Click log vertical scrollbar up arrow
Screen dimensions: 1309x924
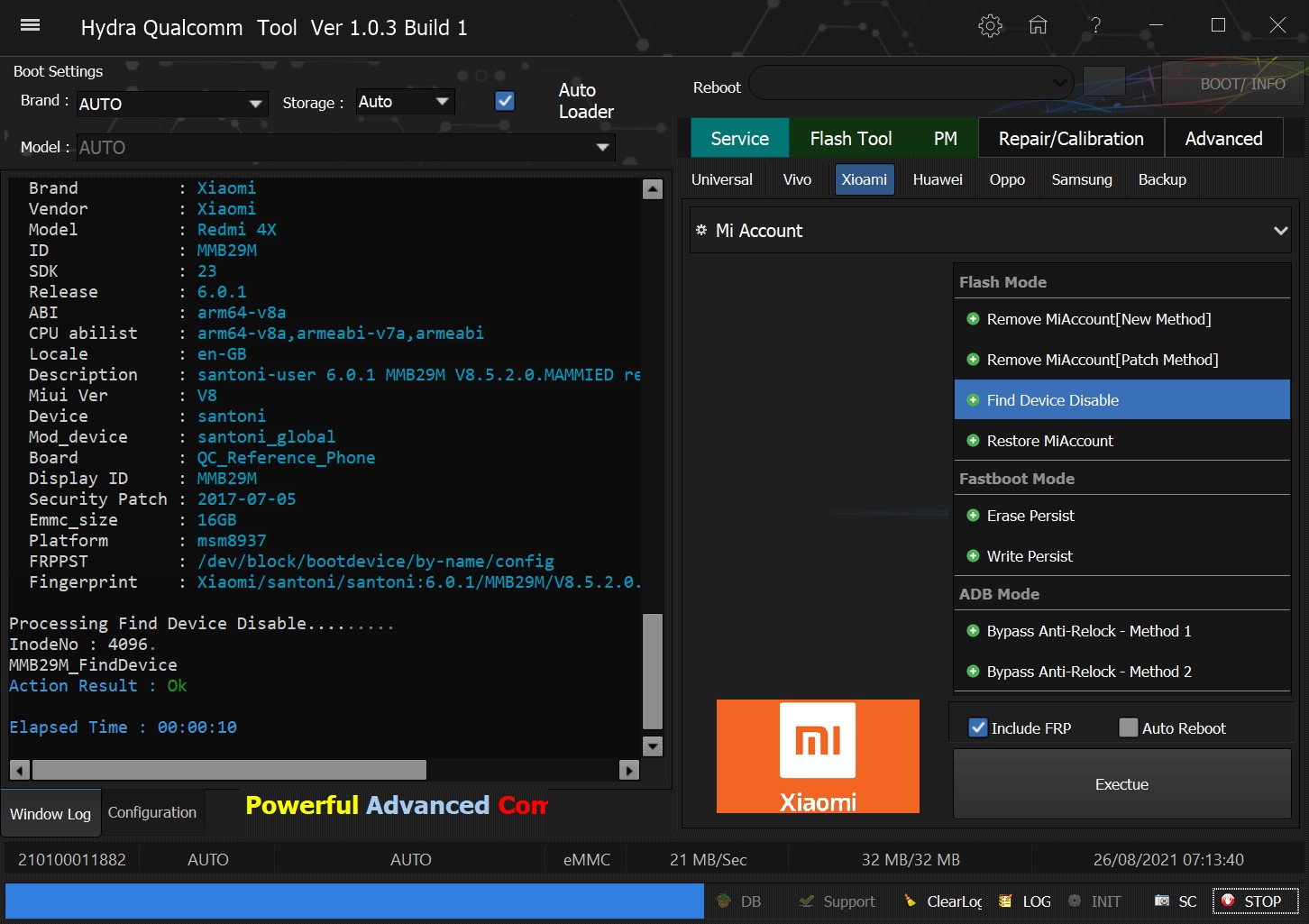tap(653, 189)
